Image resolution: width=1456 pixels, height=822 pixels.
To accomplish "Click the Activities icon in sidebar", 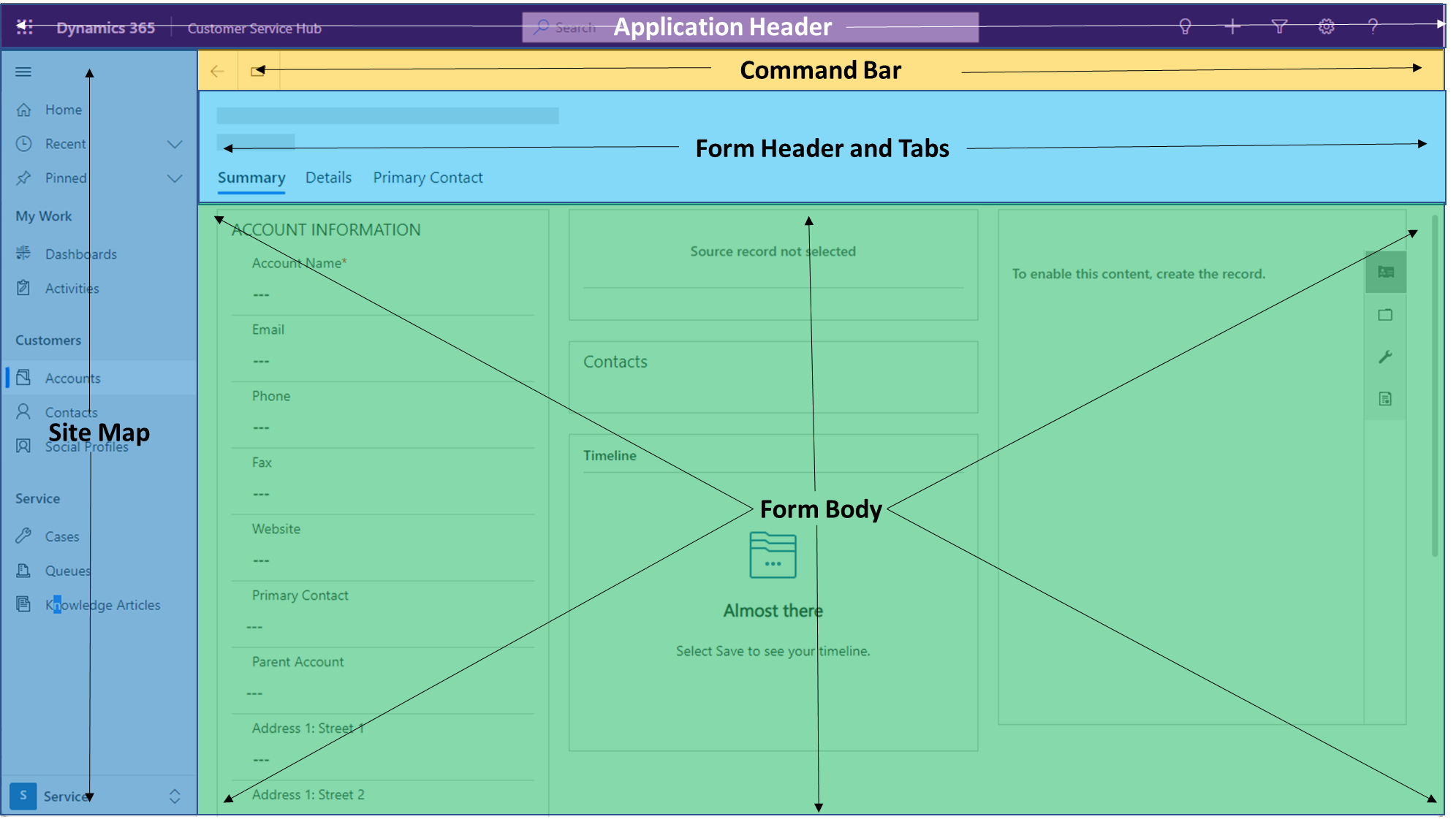I will point(27,288).
